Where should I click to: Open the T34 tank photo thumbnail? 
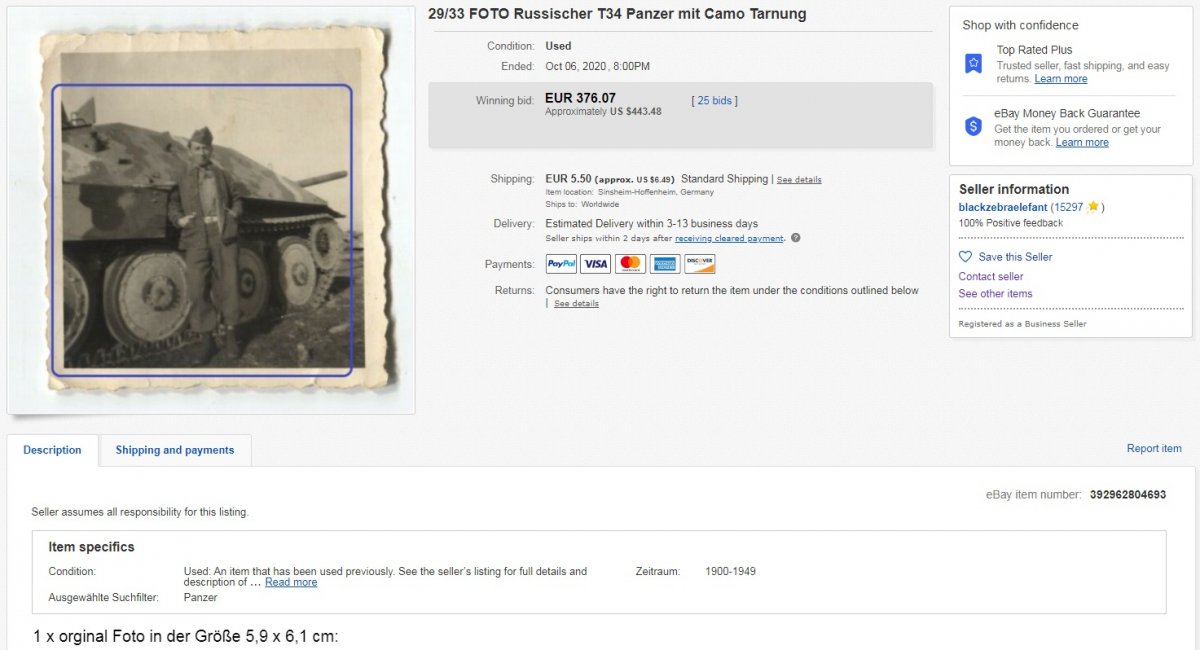pos(210,210)
